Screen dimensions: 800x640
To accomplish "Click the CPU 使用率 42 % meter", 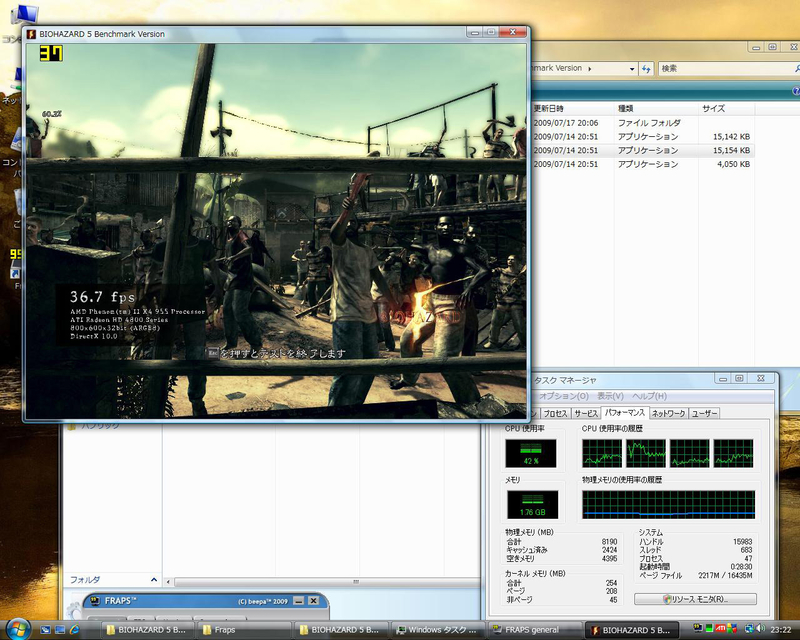I will pos(531,453).
